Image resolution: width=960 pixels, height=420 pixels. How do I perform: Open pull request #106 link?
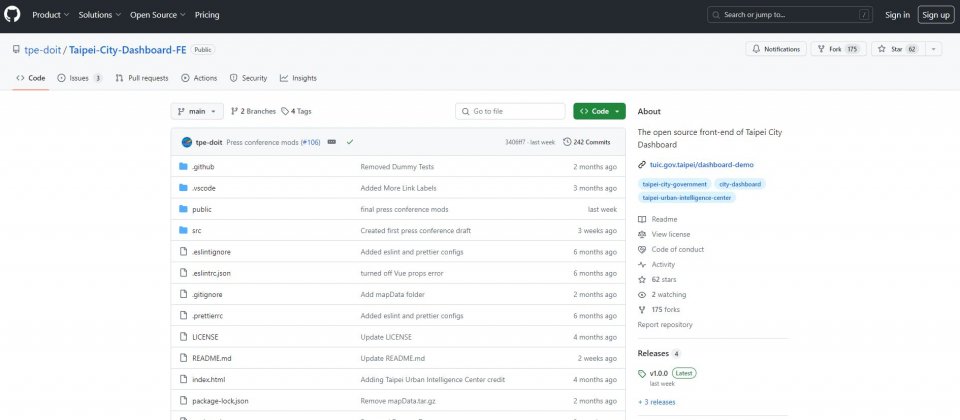pyautogui.click(x=310, y=142)
